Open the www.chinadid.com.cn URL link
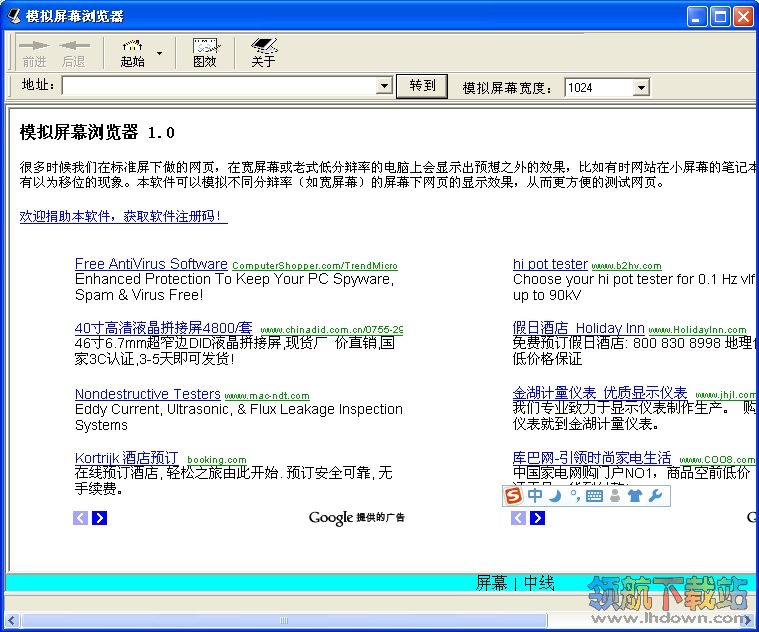 [332, 330]
